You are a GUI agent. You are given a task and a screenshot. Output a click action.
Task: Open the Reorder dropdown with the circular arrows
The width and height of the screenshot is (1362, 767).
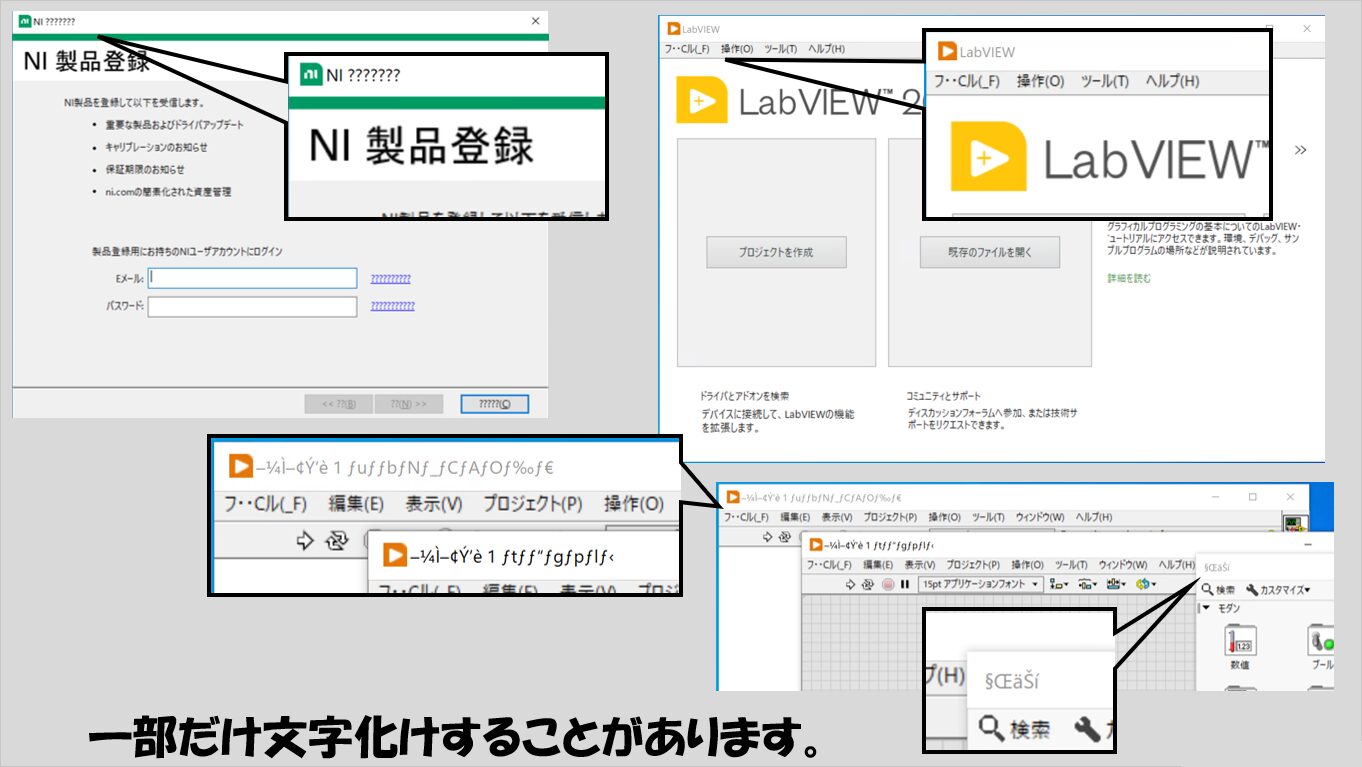[1146, 584]
